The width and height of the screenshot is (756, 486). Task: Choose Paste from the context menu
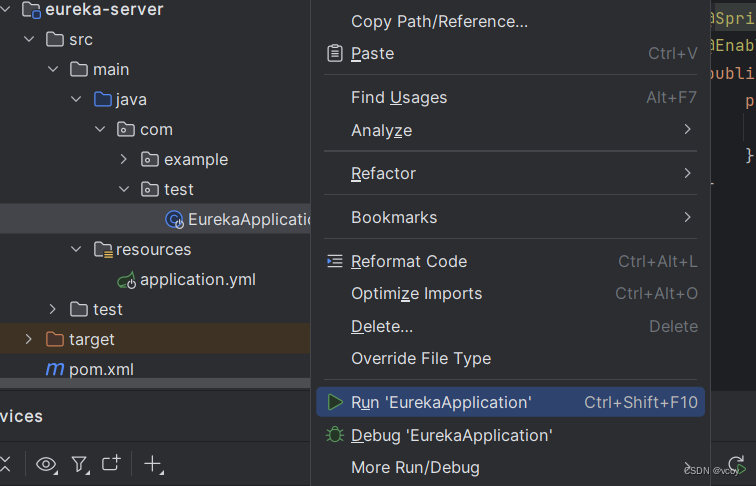pos(510,53)
